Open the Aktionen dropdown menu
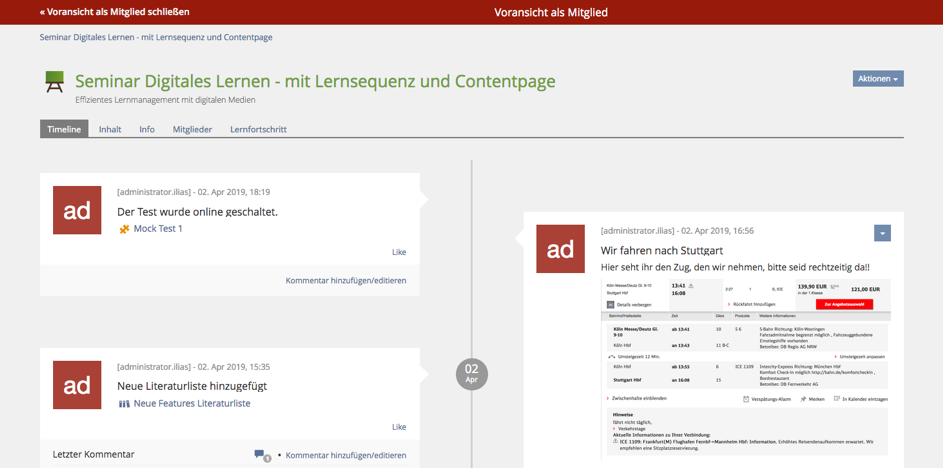 (877, 79)
